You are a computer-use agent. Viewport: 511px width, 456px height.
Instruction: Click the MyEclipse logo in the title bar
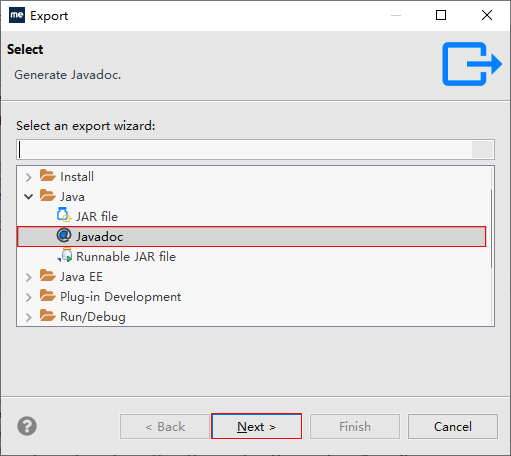17,15
